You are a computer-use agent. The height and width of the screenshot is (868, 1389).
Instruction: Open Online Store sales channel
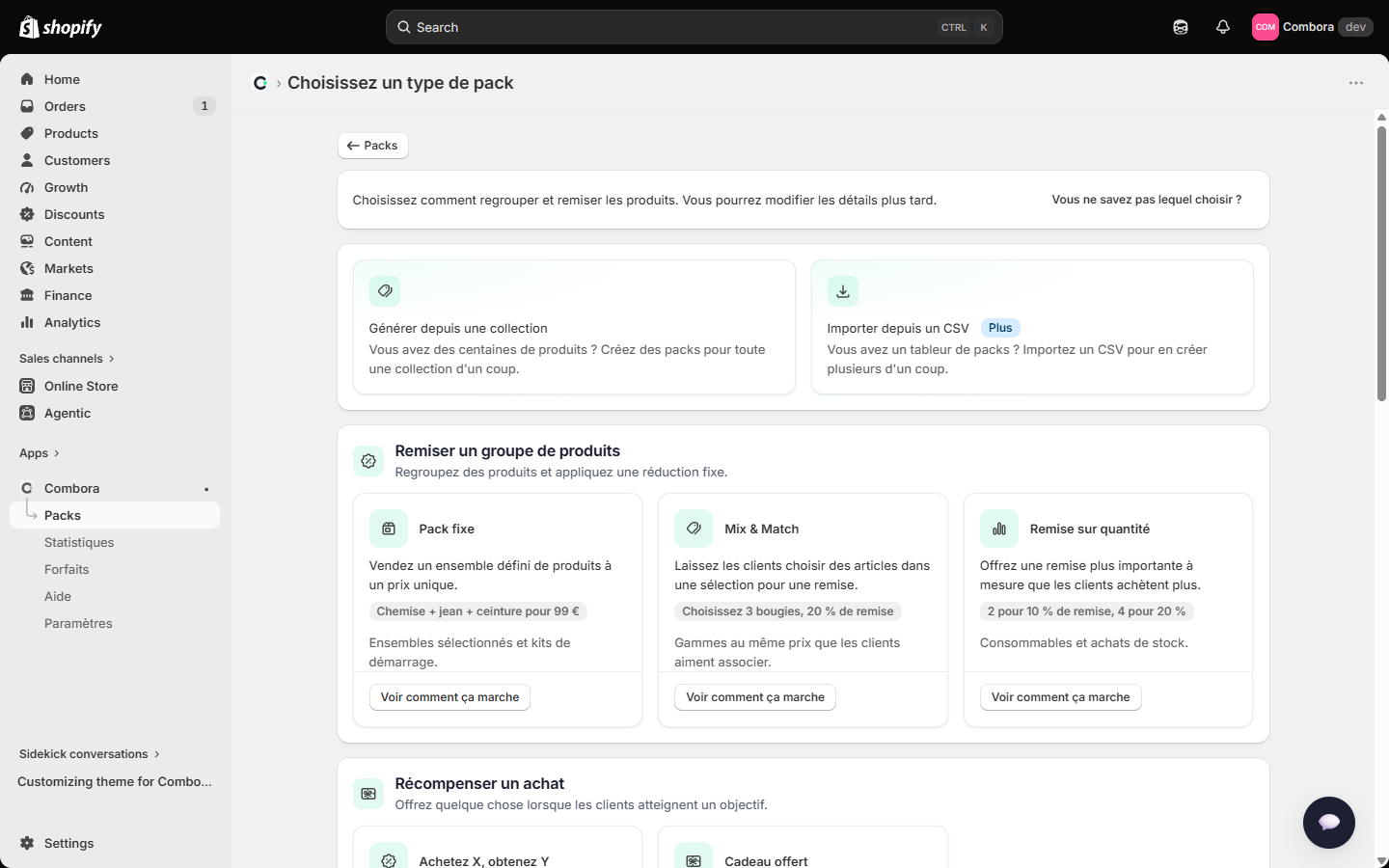coord(115,386)
